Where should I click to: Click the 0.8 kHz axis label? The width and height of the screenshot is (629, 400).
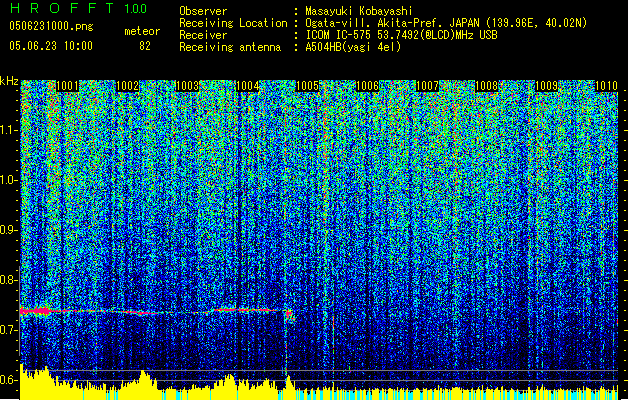click(x=9, y=280)
